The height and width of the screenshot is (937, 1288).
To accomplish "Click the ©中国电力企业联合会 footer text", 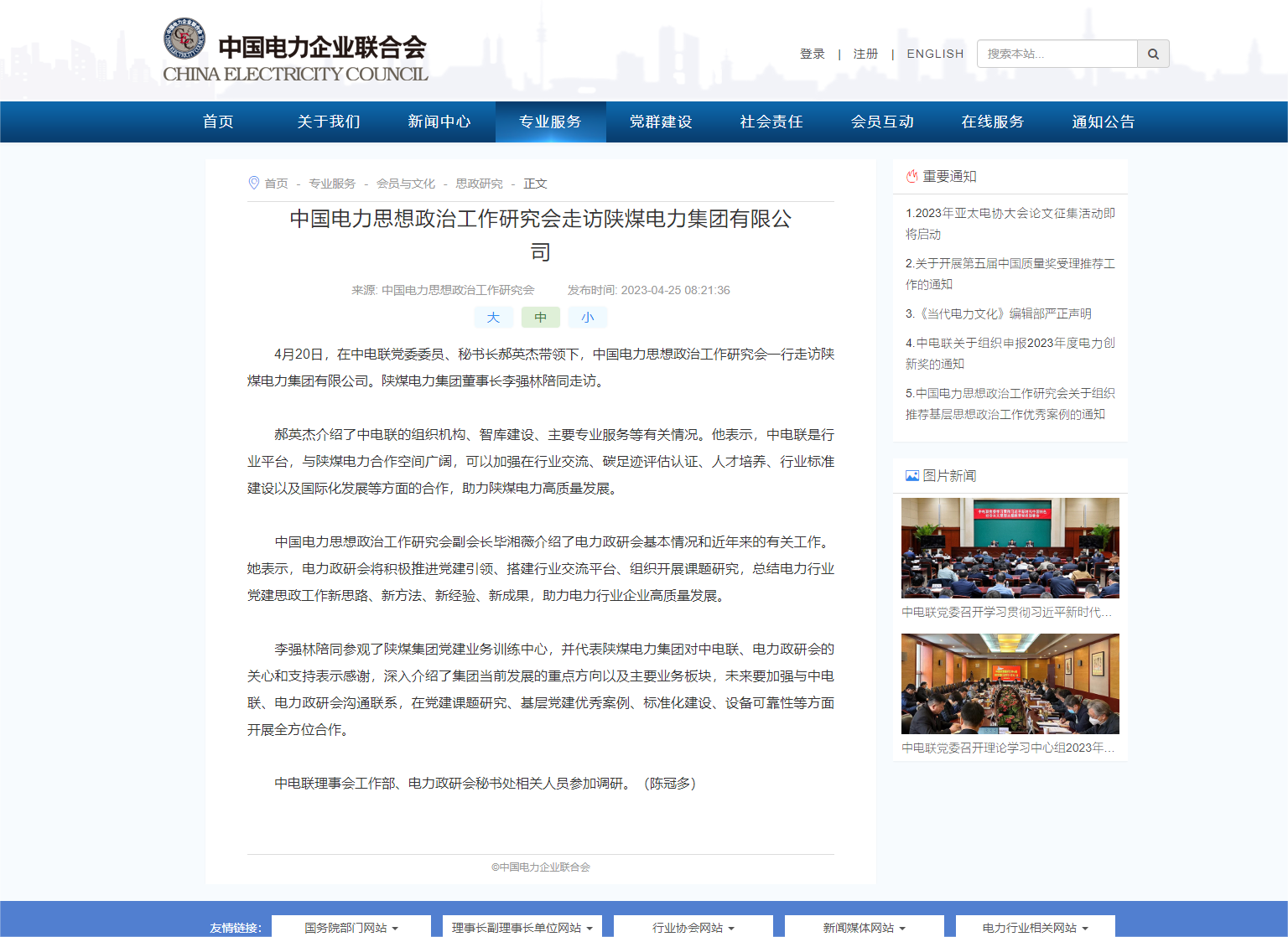I will [x=541, y=867].
